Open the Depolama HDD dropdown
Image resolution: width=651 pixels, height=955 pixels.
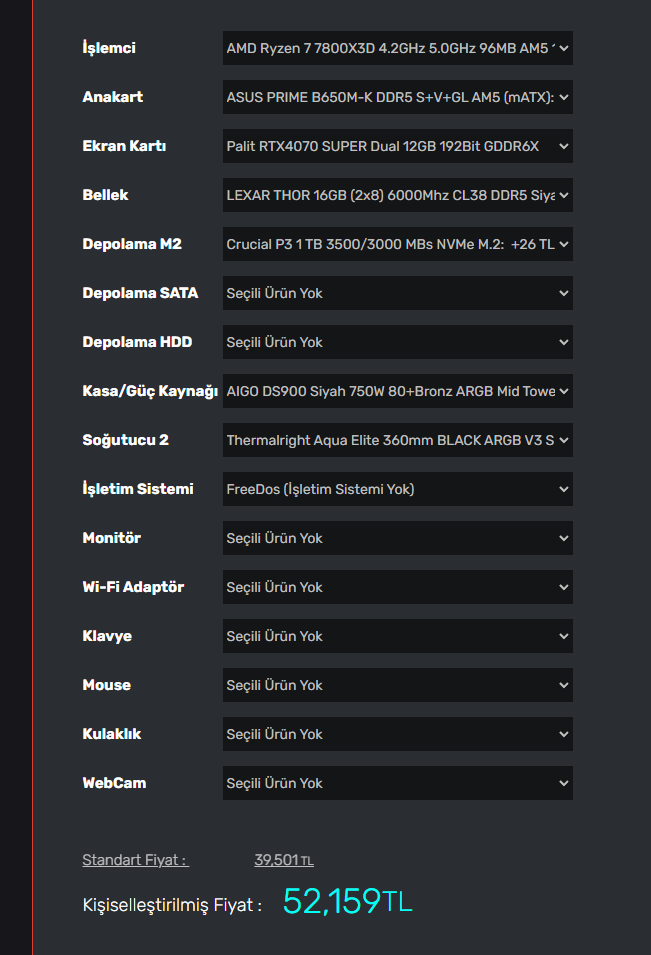click(x=397, y=342)
